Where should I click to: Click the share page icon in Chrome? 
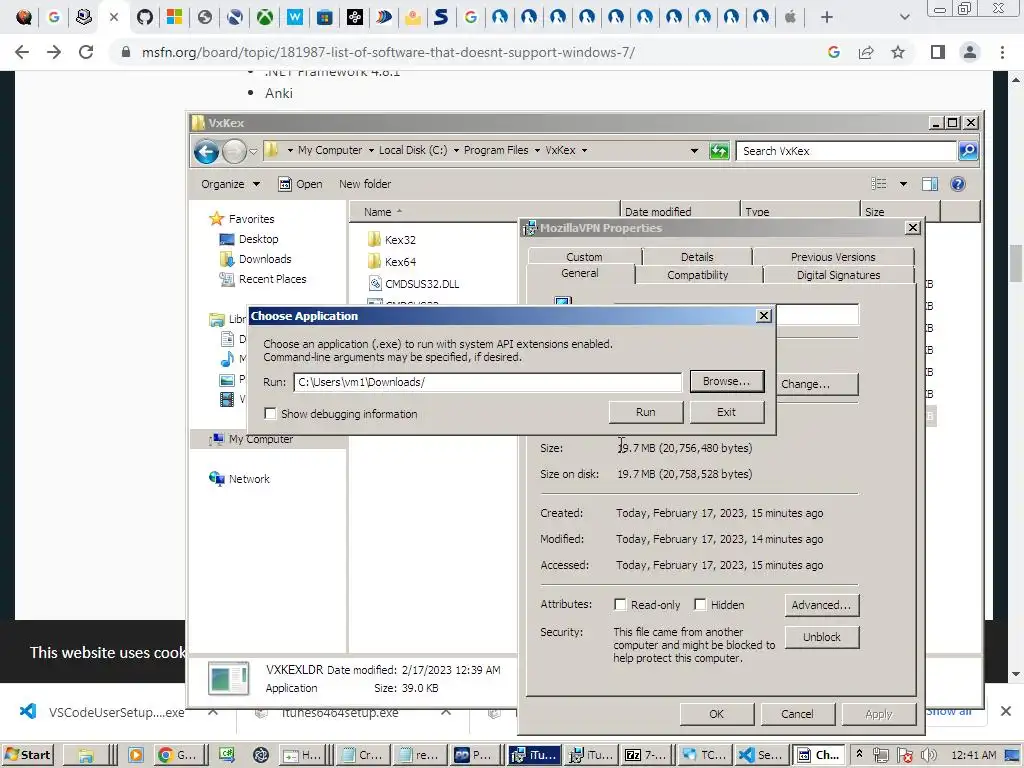click(866, 52)
